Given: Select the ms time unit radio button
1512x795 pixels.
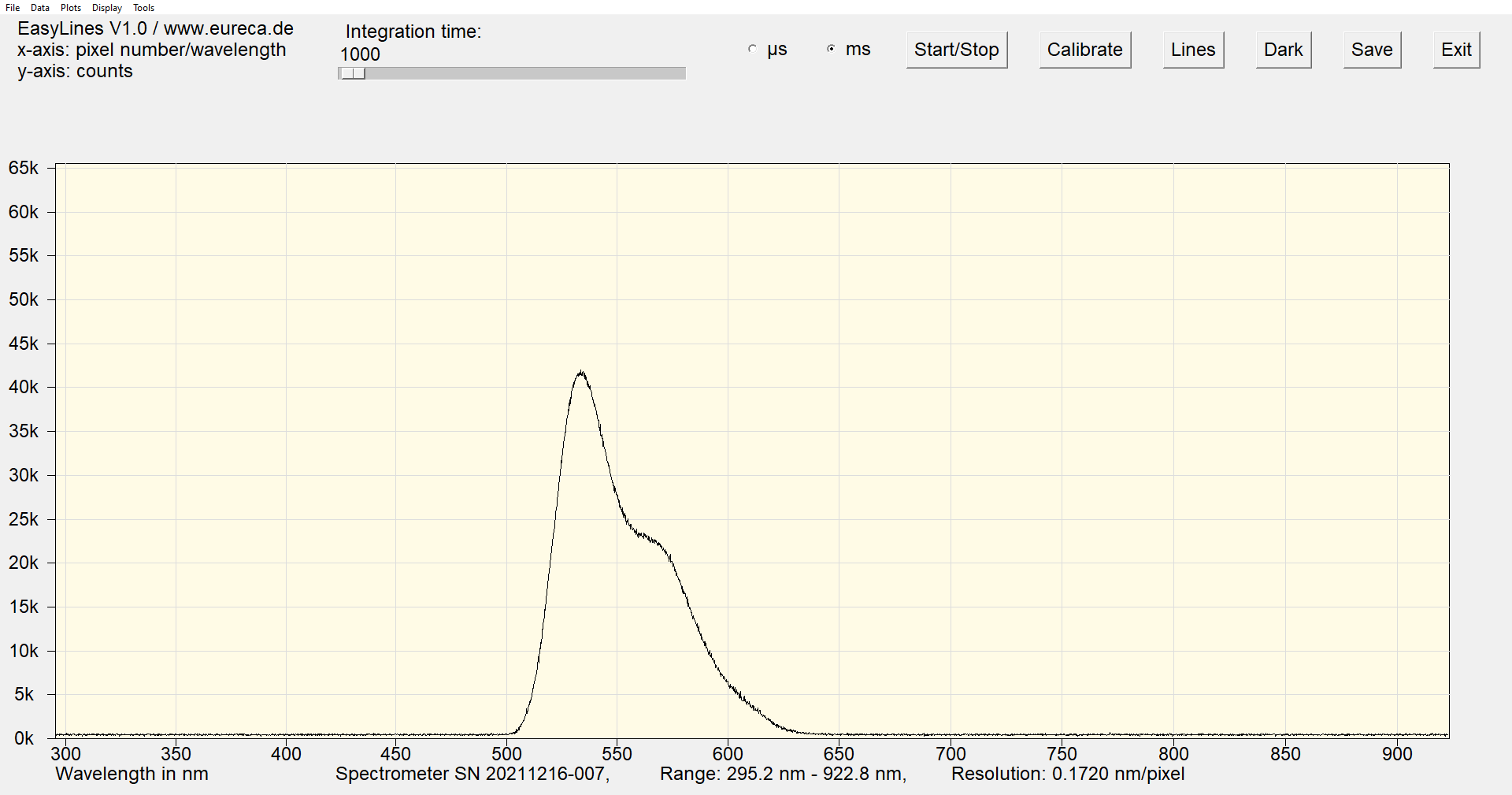Looking at the screenshot, I should pyautogui.click(x=831, y=49).
